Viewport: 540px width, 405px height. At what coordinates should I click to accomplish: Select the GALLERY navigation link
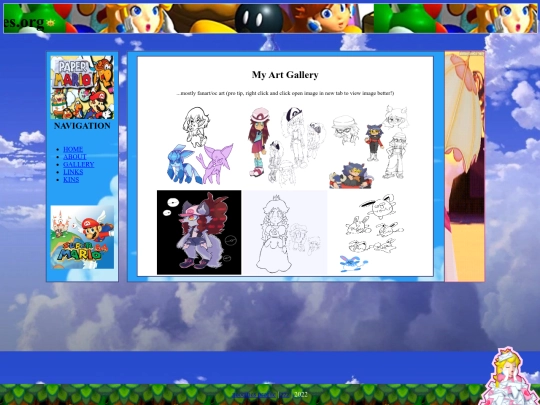[x=79, y=164]
